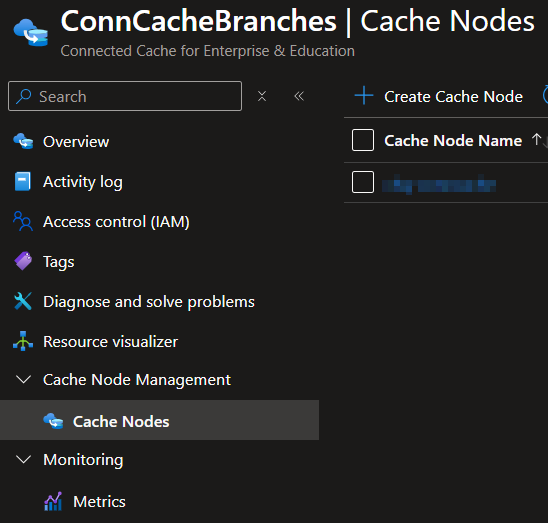Click Create Cache Node button

click(439, 96)
